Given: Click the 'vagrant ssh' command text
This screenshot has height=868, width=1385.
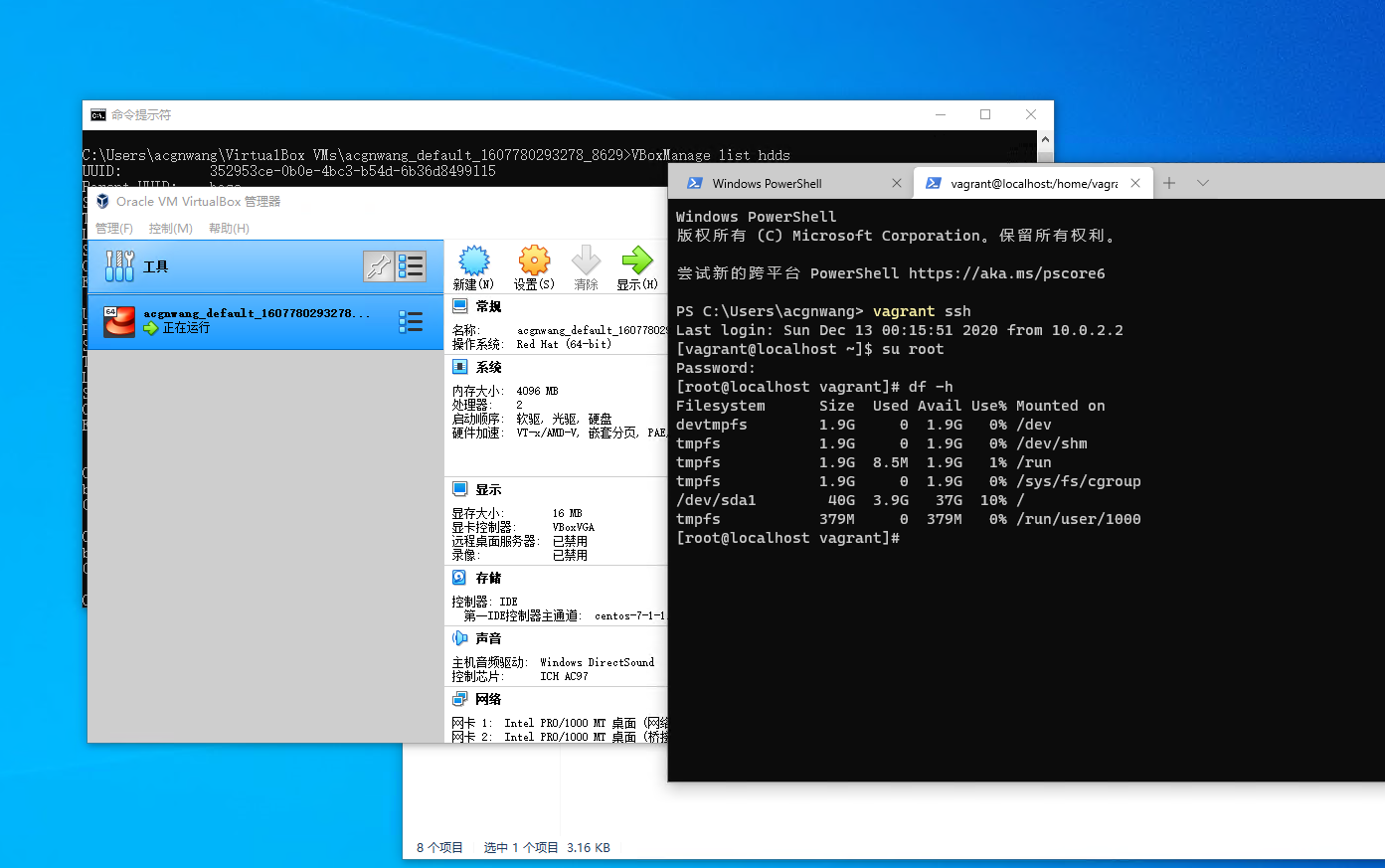Looking at the screenshot, I should click(922, 311).
